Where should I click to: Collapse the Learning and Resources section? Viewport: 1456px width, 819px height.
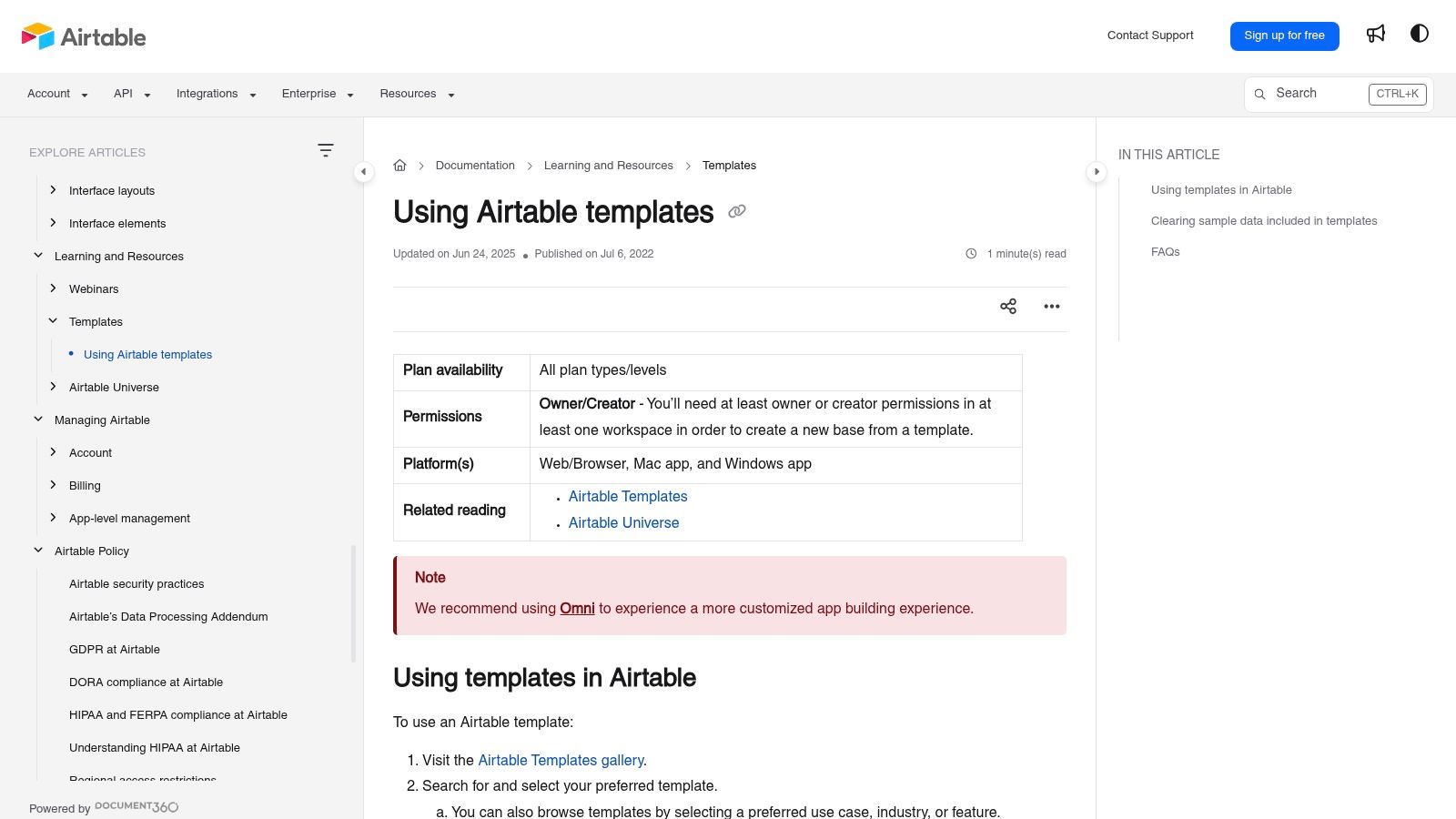[38, 256]
